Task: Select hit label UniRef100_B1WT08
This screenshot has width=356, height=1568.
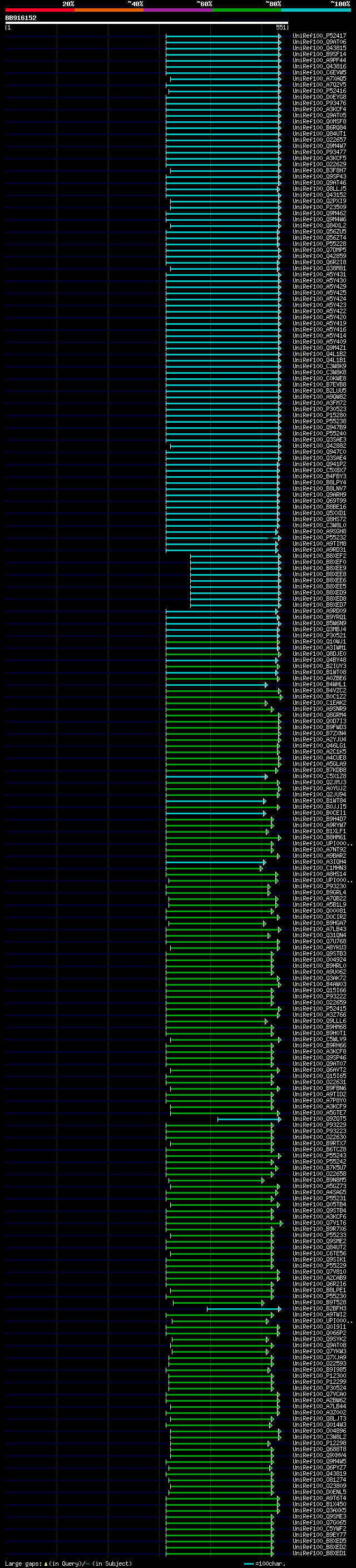Action: [319, 672]
